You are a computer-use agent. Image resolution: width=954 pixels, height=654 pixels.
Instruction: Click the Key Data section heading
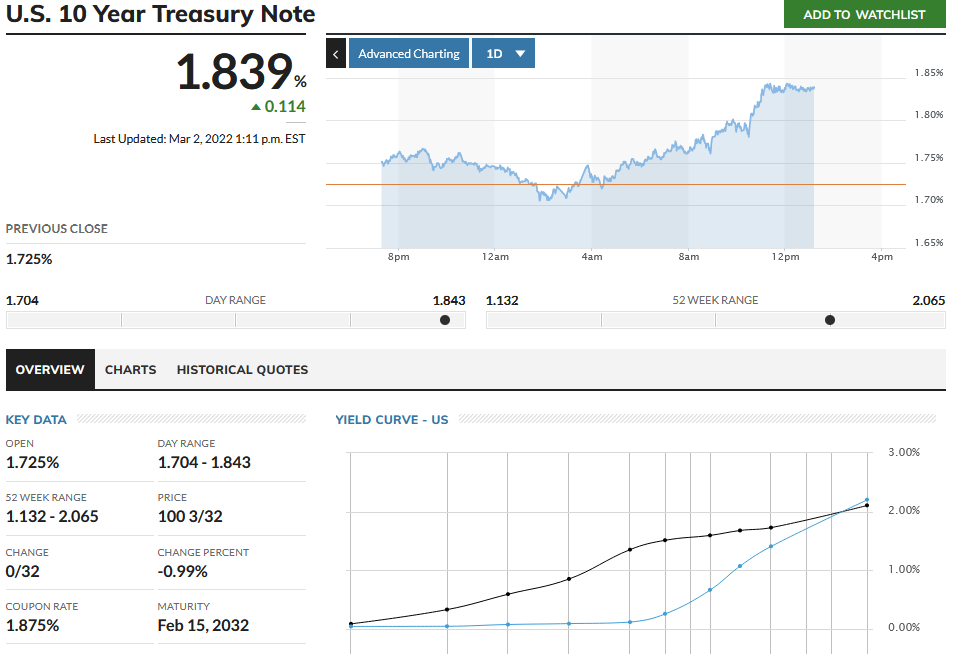[x=36, y=420]
